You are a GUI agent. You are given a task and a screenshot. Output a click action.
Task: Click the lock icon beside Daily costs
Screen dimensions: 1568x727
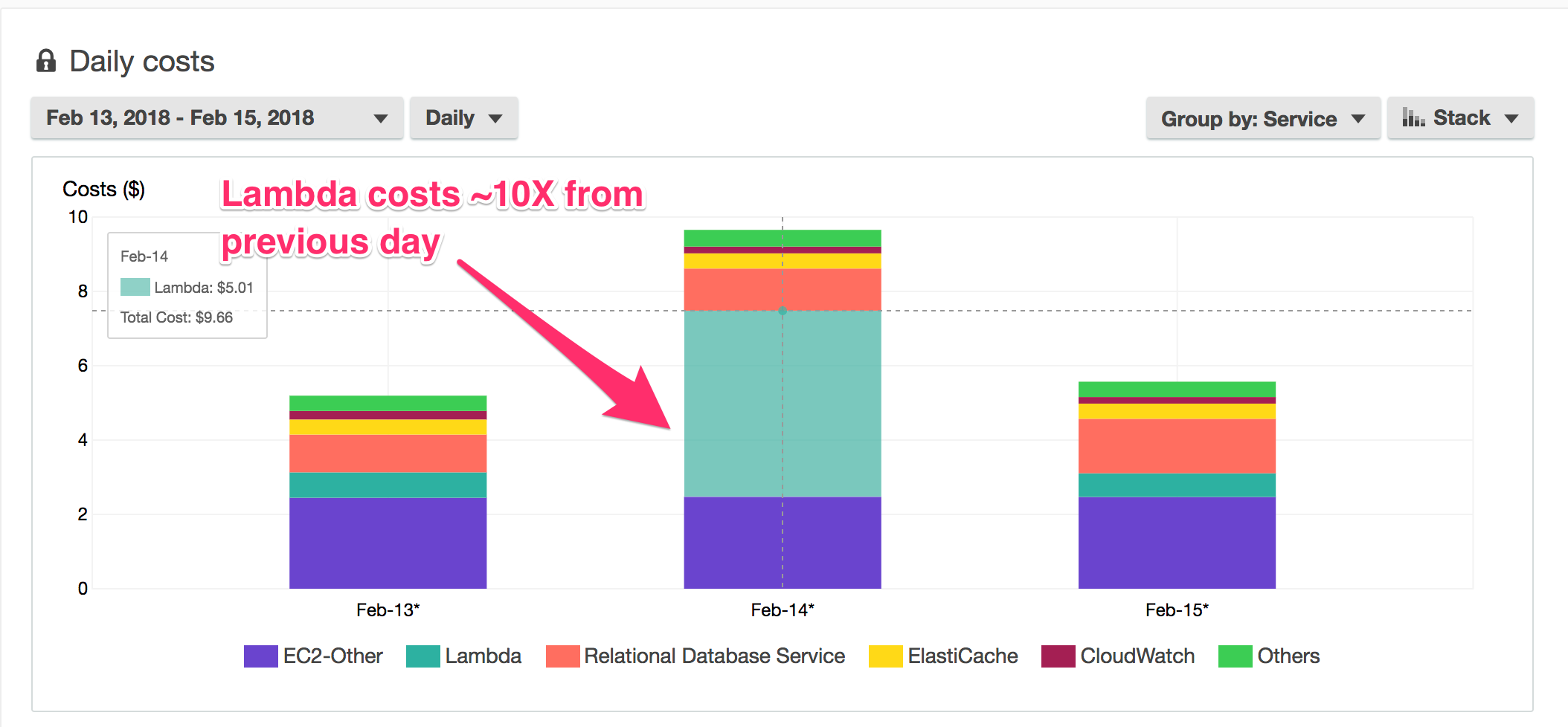pyautogui.click(x=46, y=61)
